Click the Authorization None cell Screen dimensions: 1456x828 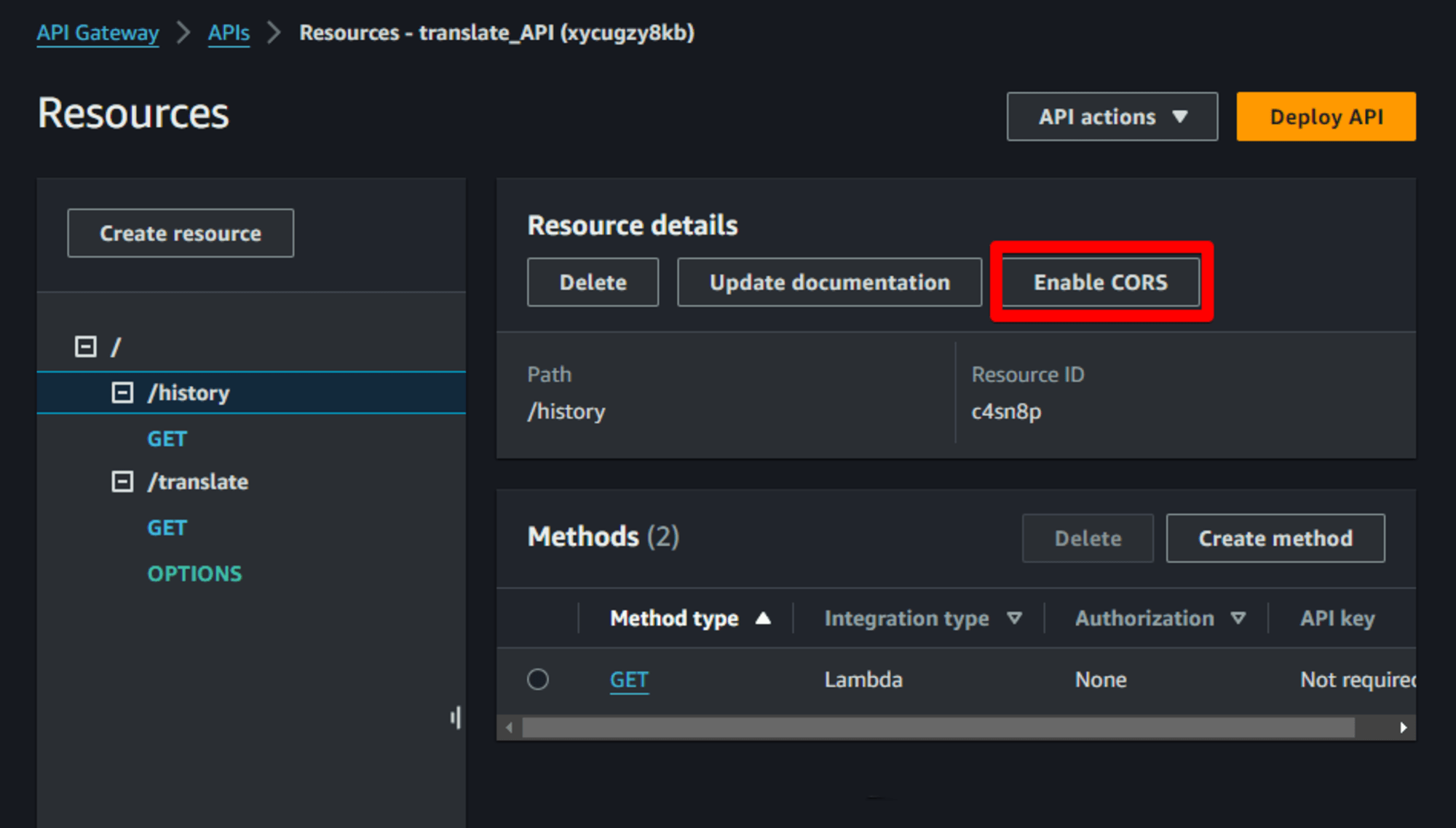coord(1100,679)
